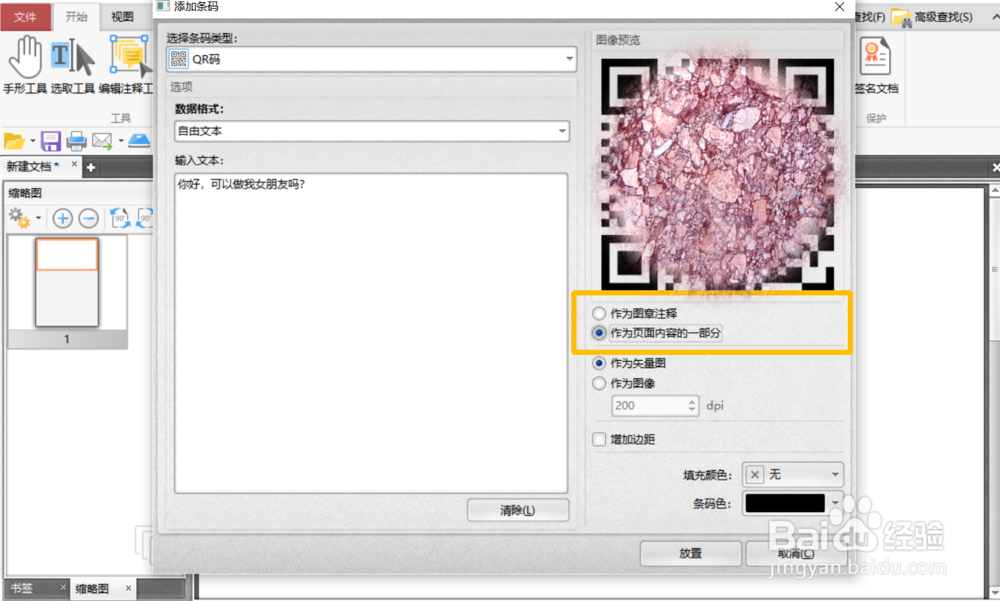
Task: Open the barcode type dropdown showing QR码
Action: 569,59
